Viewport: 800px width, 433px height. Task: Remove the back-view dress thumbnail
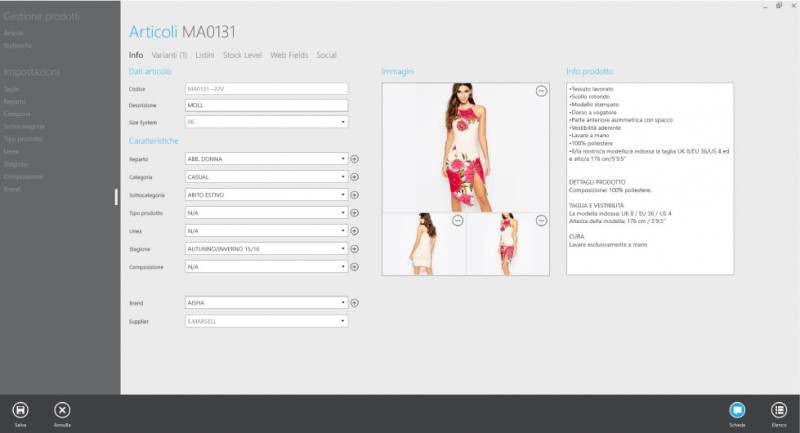(458, 220)
